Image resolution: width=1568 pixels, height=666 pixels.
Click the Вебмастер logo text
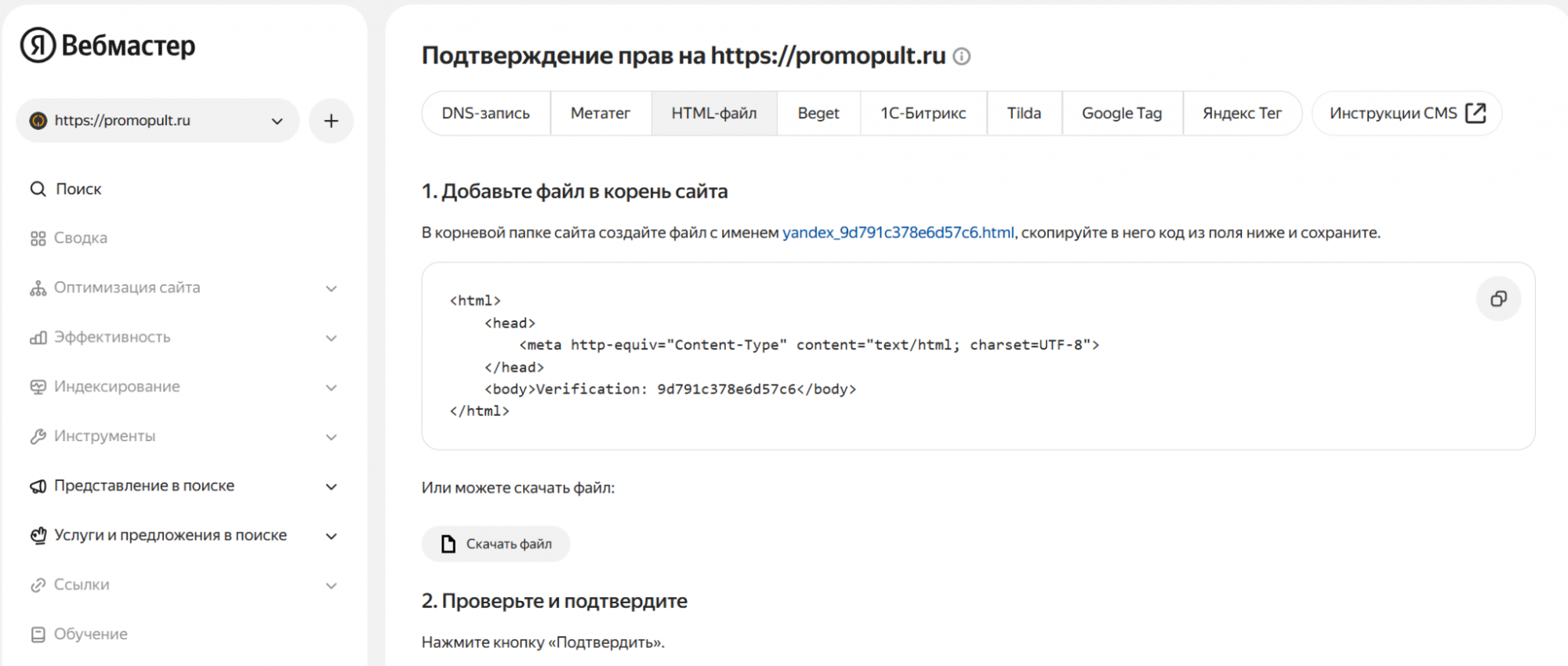click(129, 45)
